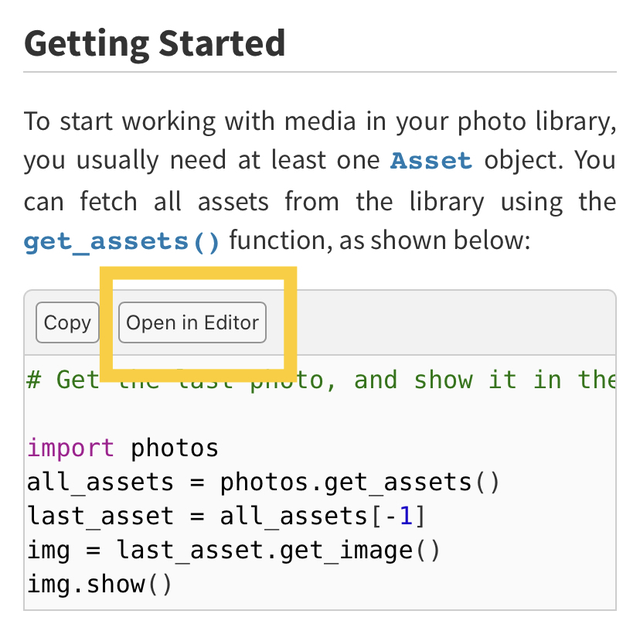
Task: Click the 'all_assets = photos.get_assets()' line
Action: [263, 482]
